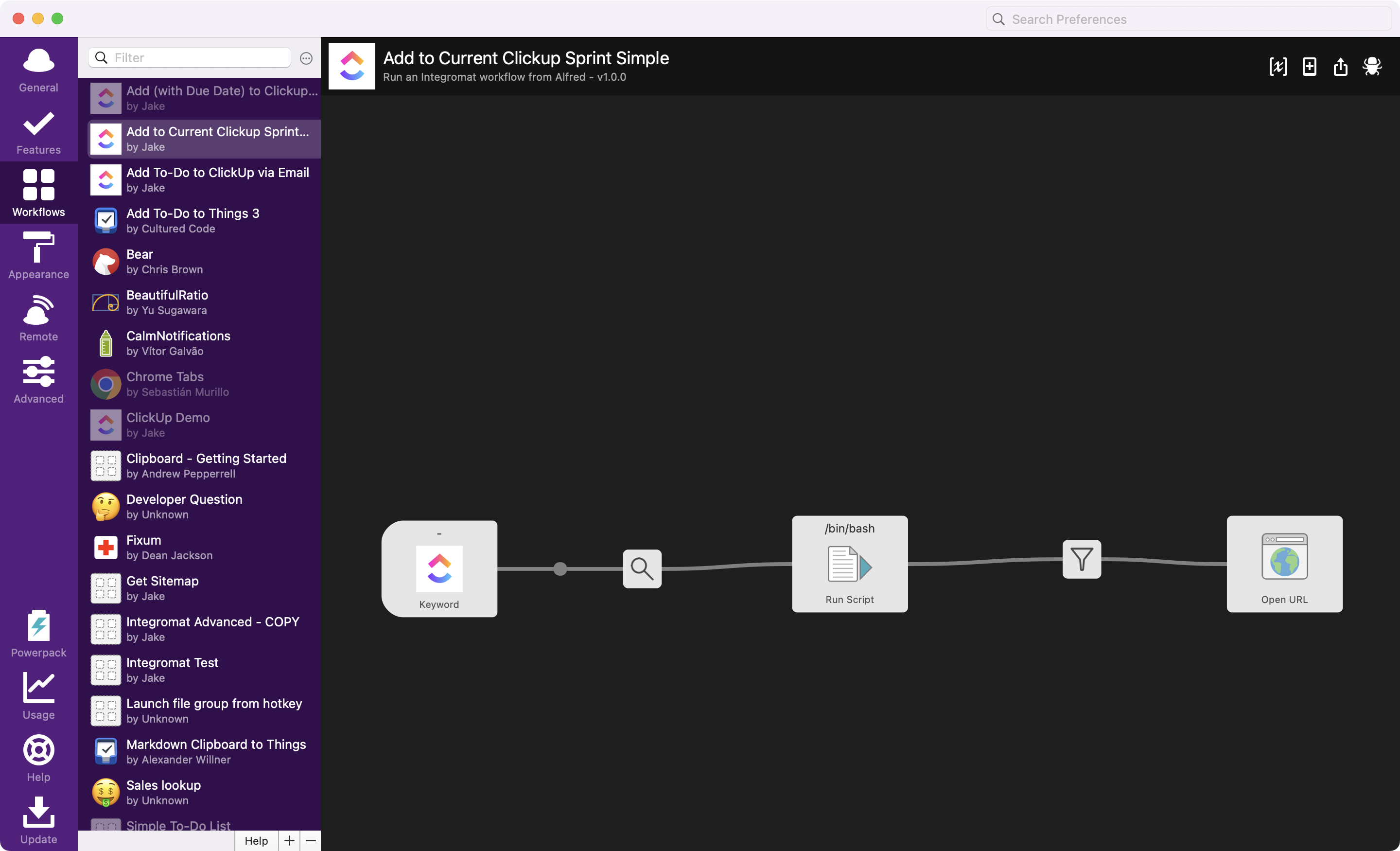Click the Things 3 checkbox app icon
This screenshot has width=1400, height=851.
105,221
